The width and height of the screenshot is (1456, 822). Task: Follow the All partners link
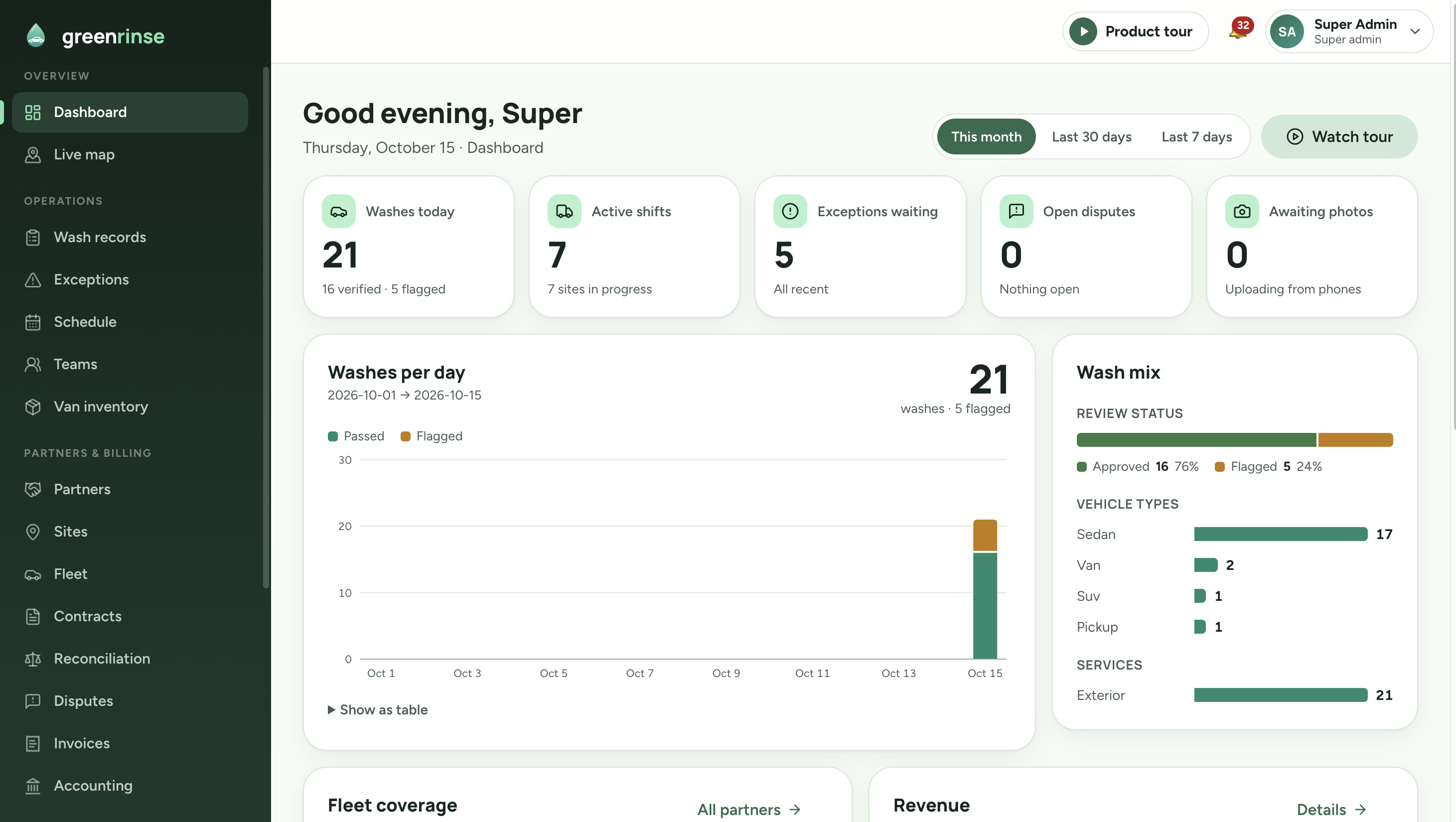[x=749, y=810]
